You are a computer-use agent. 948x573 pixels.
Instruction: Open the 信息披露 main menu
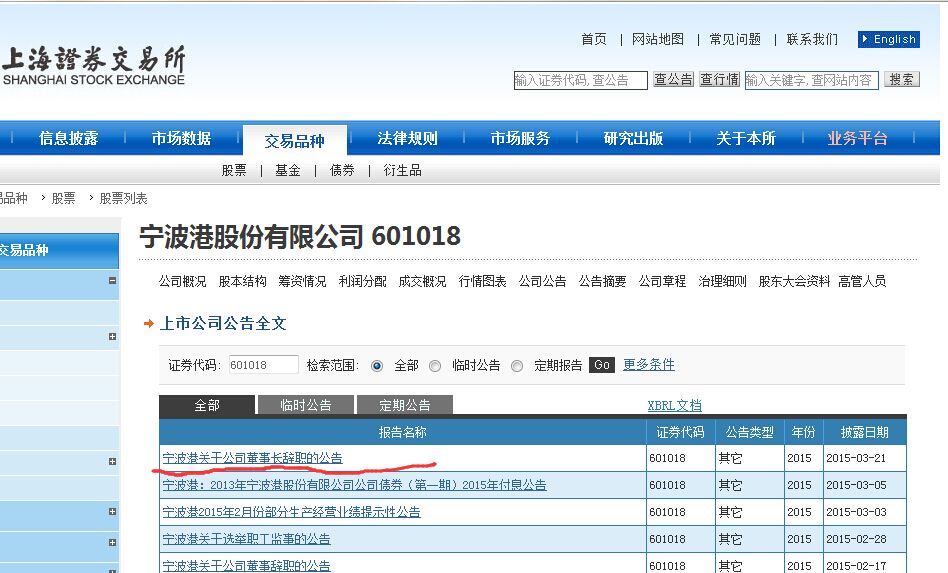point(68,138)
